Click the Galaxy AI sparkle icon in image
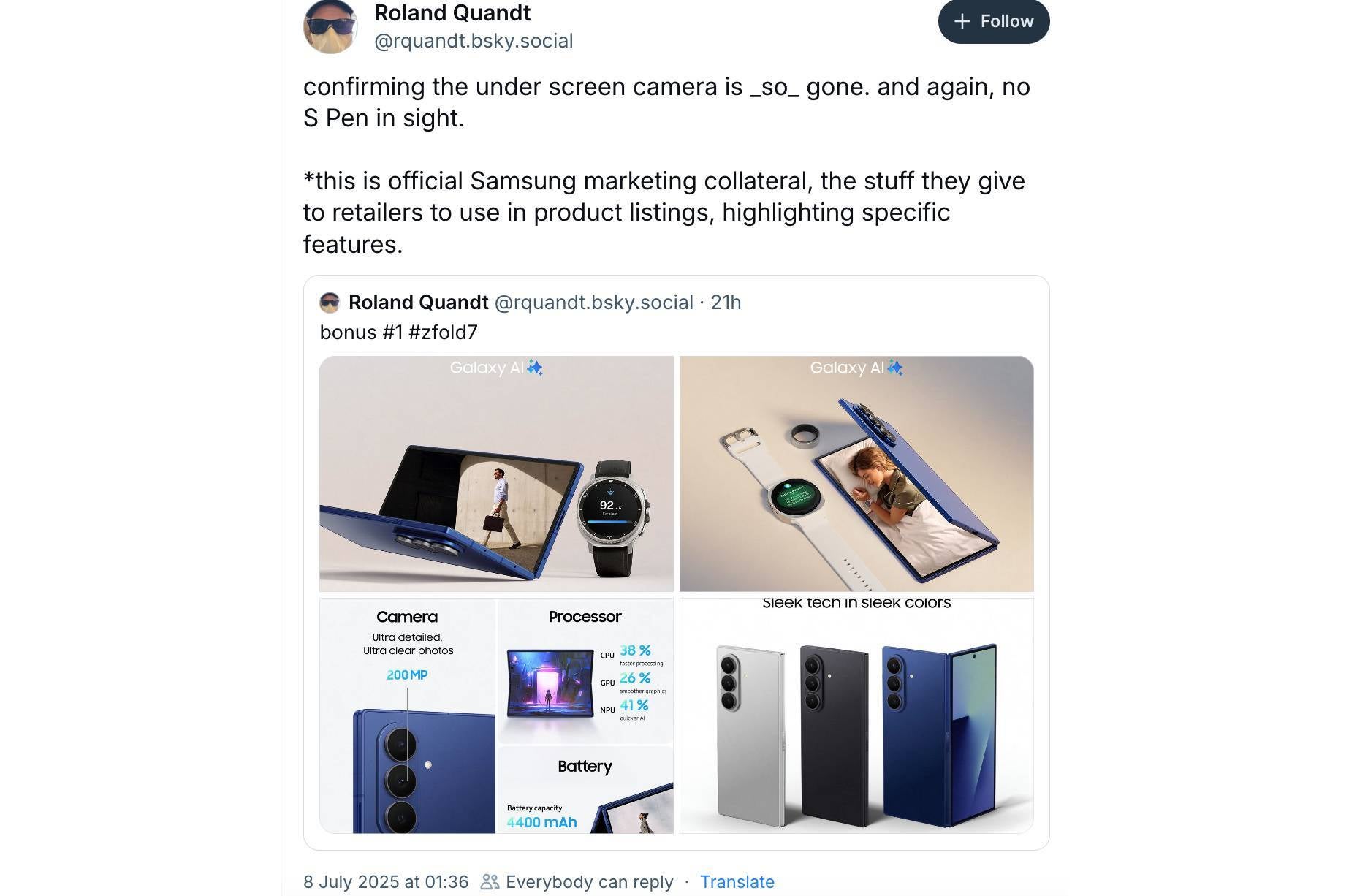 (x=533, y=368)
